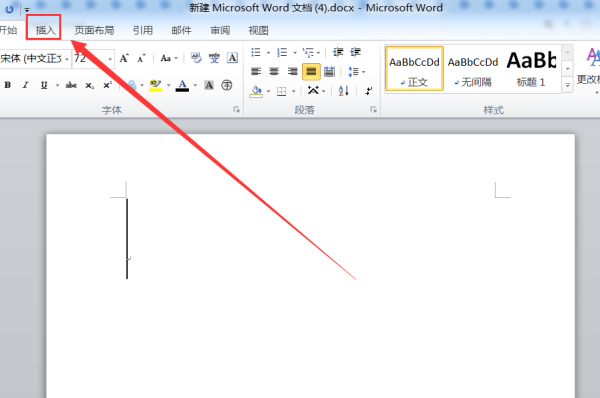Image resolution: width=600 pixels, height=398 pixels.
Task: Click the Grow Font icon
Action: tap(124, 59)
